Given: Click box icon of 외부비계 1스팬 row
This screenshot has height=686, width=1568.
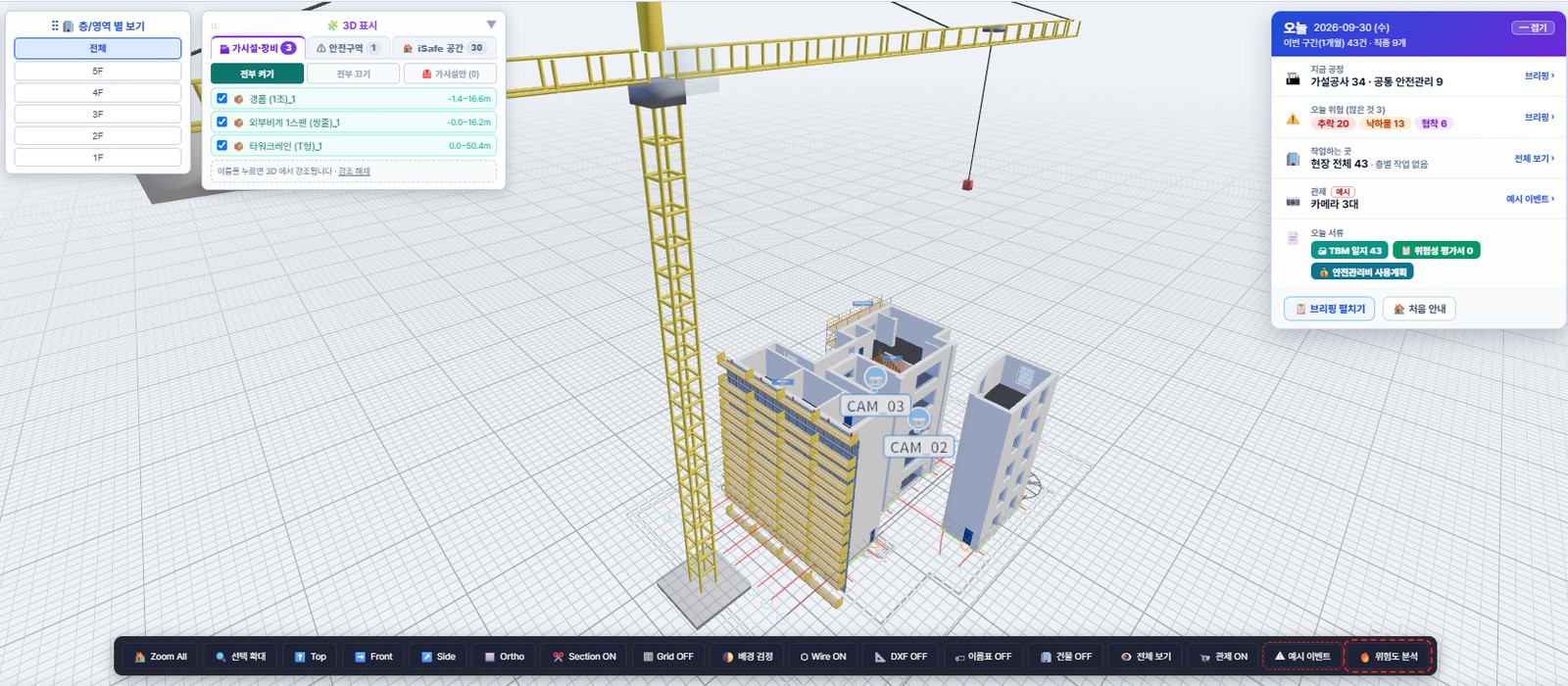Looking at the screenshot, I should coord(238,122).
